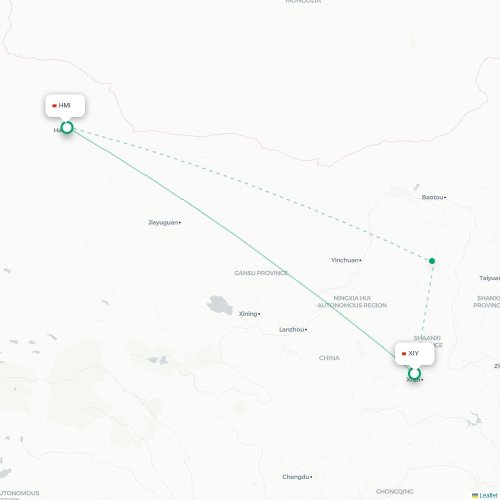Viewport: 500px width, 500px height.
Task: Click the Lanzhou city label
Action: (292, 330)
